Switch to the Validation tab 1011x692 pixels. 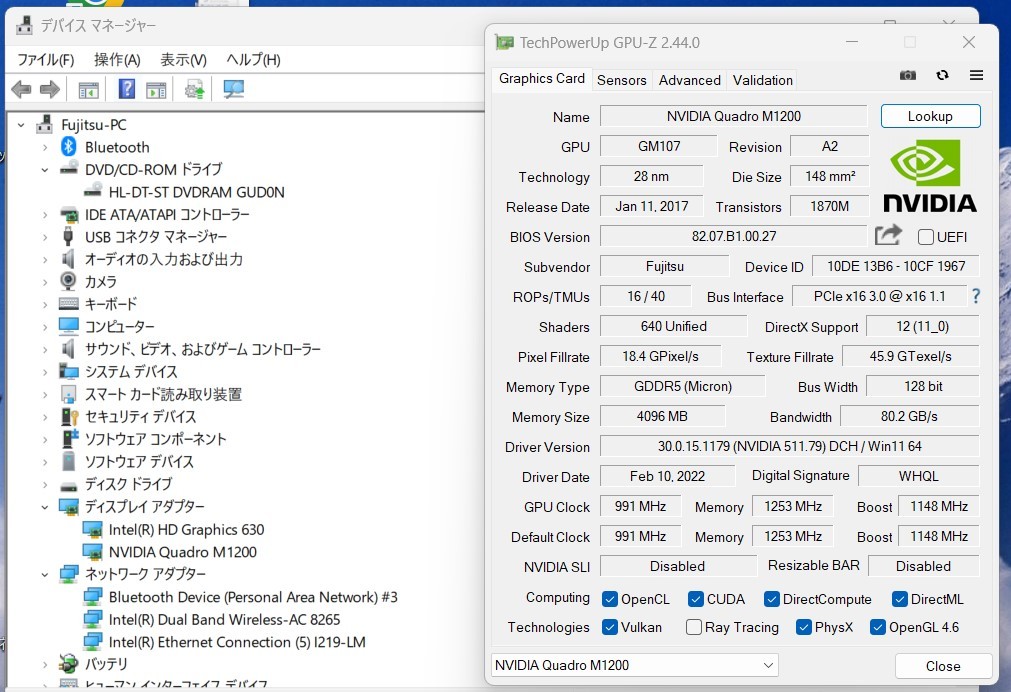(x=763, y=80)
